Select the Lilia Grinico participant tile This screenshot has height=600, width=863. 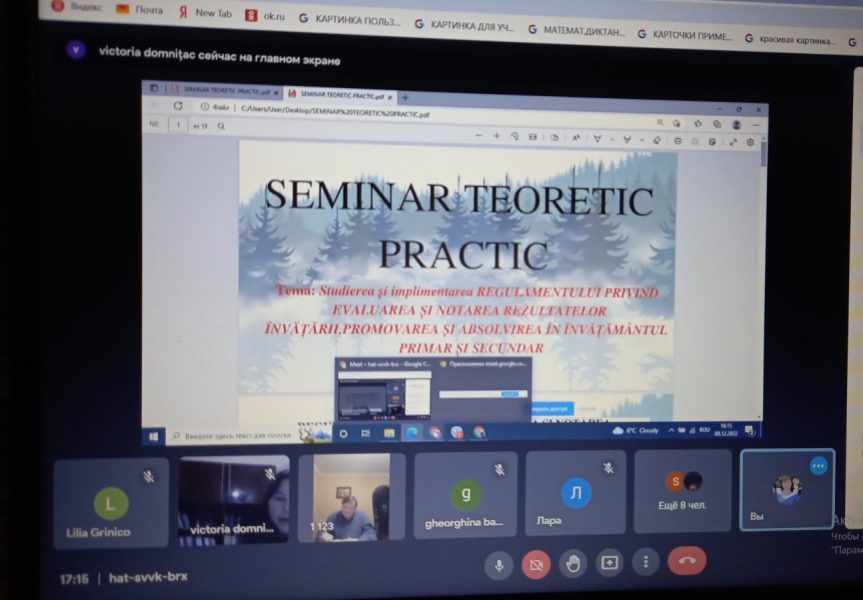pos(111,503)
